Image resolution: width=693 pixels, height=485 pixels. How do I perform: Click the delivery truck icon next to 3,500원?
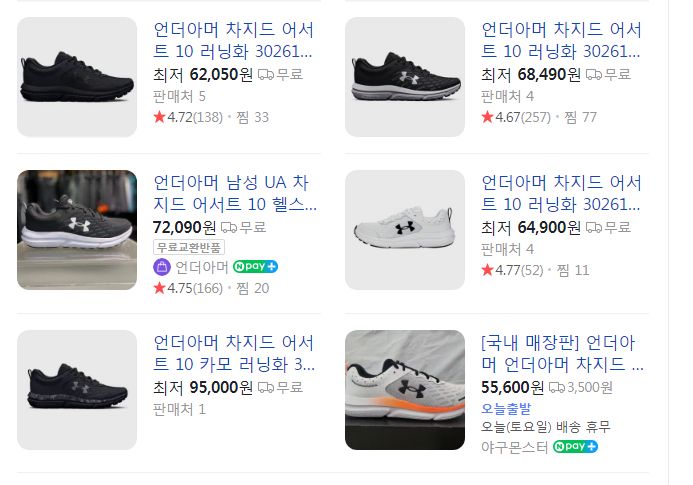[556, 387]
